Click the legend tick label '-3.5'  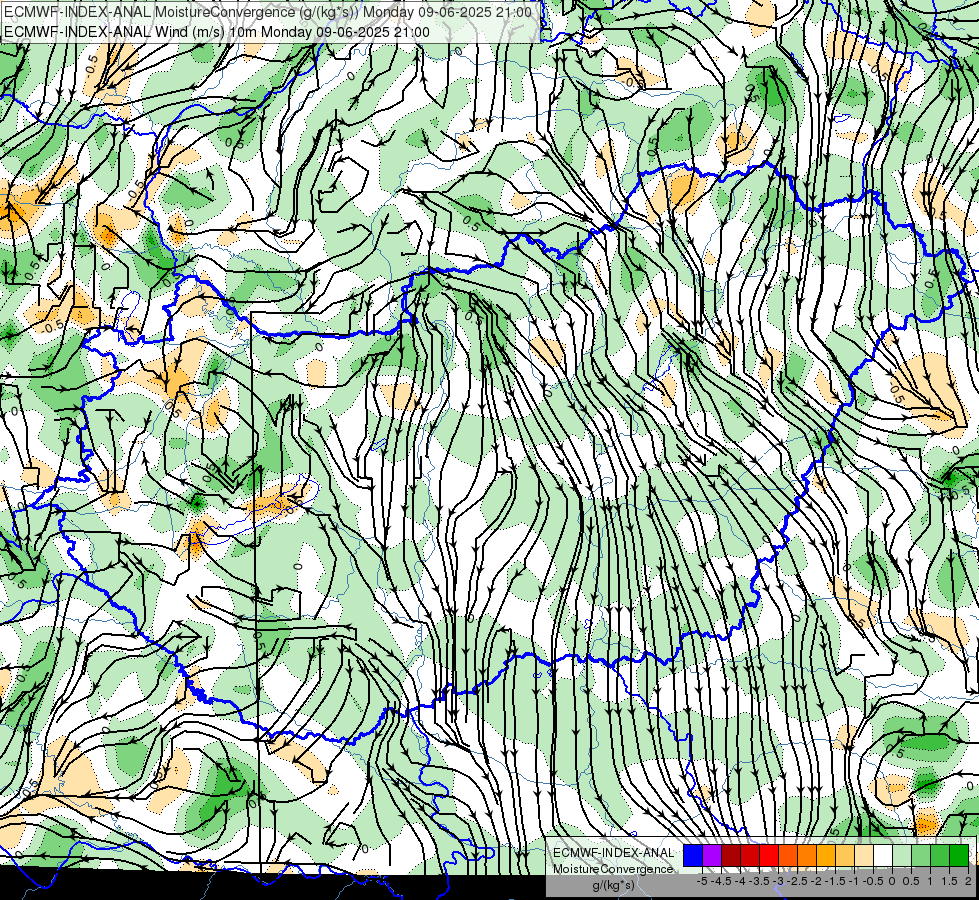pyautogui.click(x=759, y=881)
